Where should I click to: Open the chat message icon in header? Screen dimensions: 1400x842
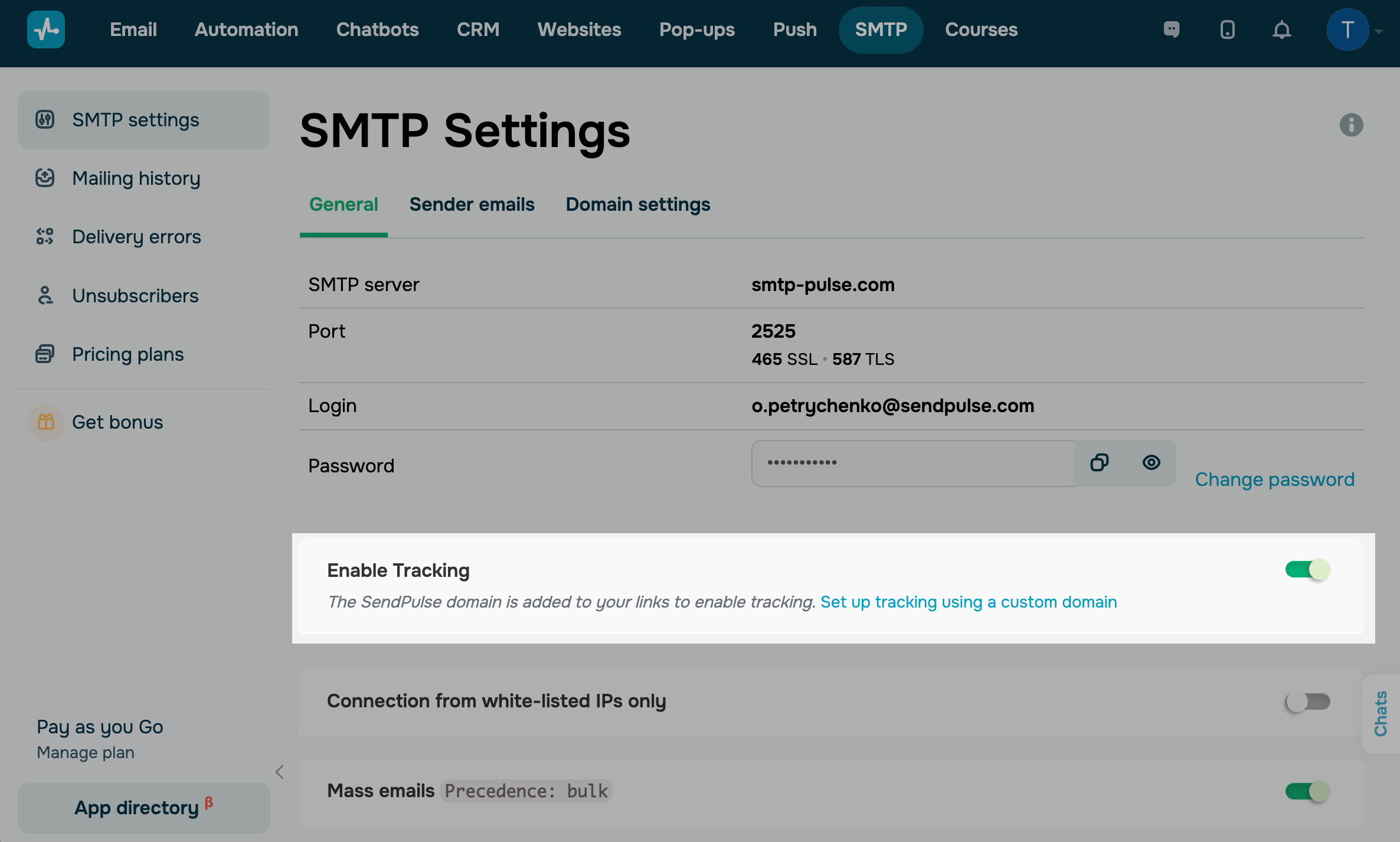[1171, 30]
